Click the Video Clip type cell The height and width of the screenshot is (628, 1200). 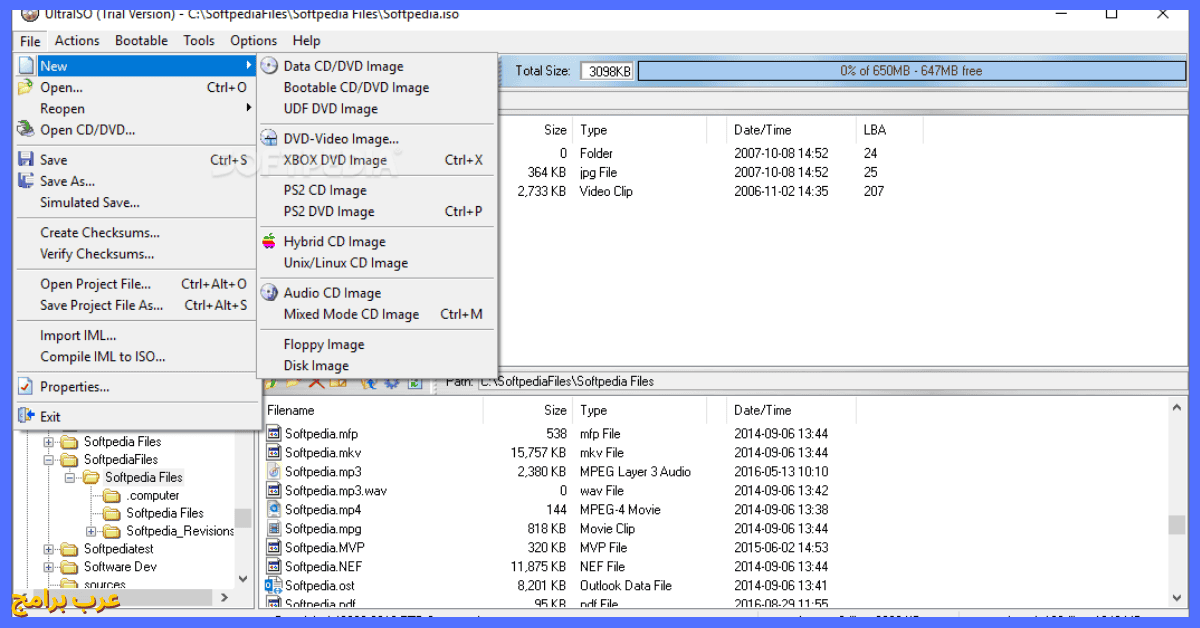pos(606,191)
